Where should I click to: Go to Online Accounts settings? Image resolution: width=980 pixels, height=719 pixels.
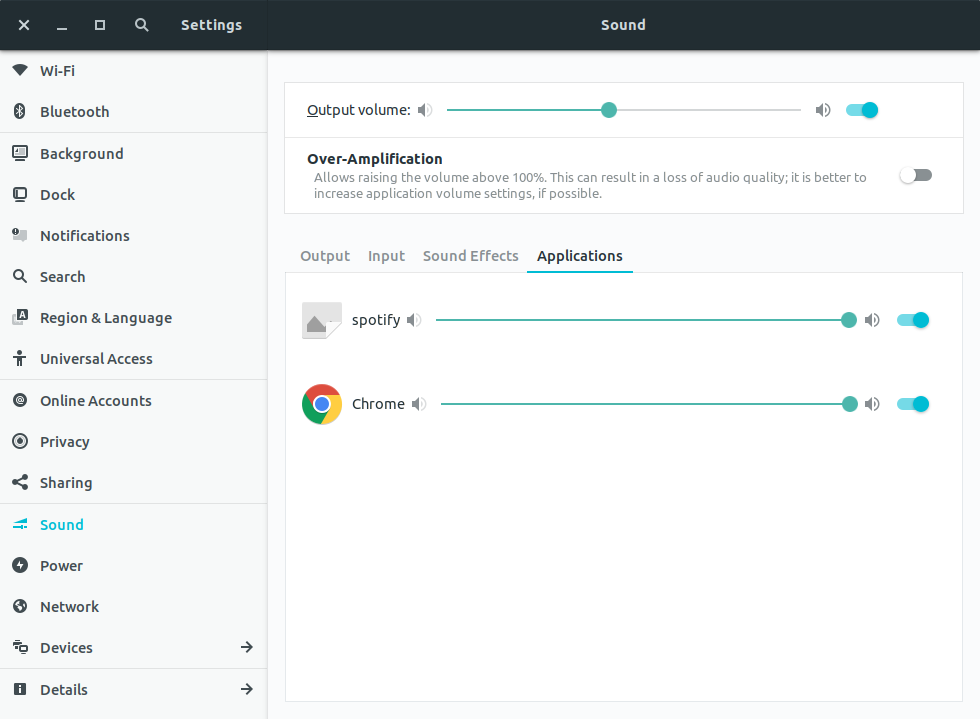point(134,401)
